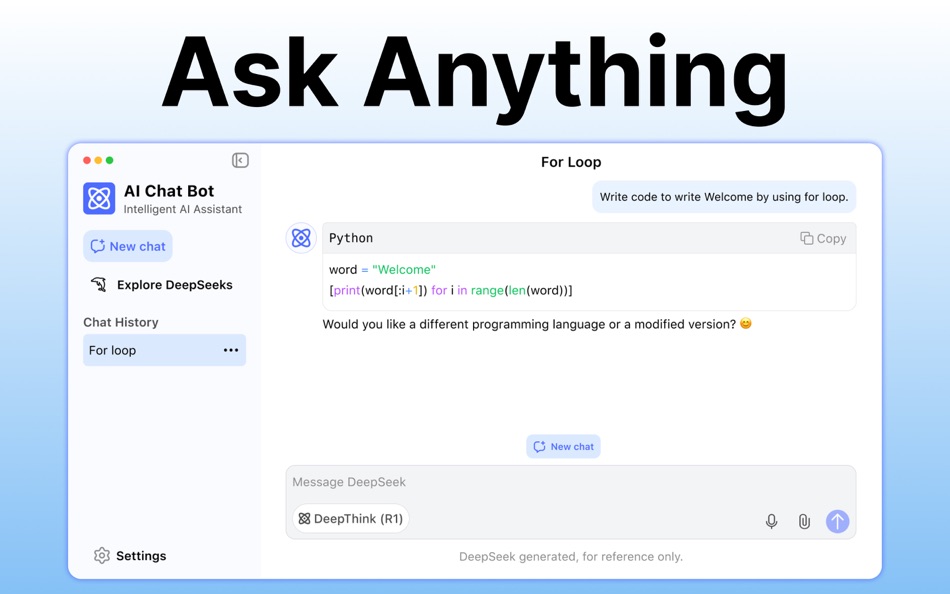Click the print list comprehension code line
The width and height of the screenshot is (950, 594).
click(451, 290)
